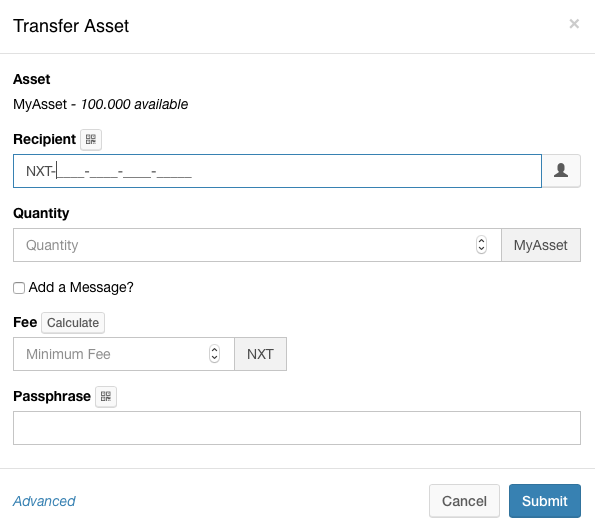Cancel the asset transfer
This screenshot has width=595, height=530.
[464, 501]
